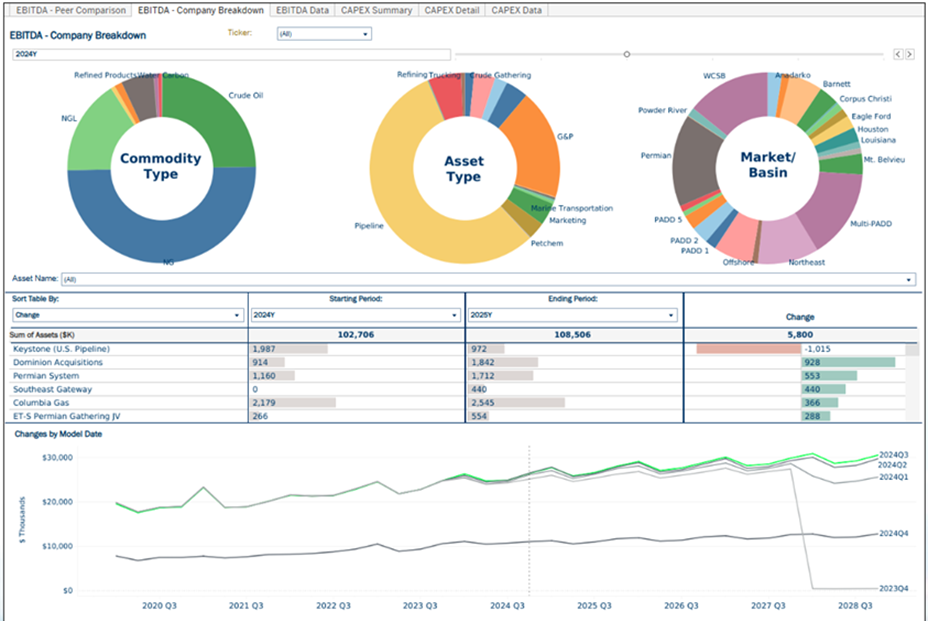
Task: Click the Columbia Gas row label
Action: (41, 403)
